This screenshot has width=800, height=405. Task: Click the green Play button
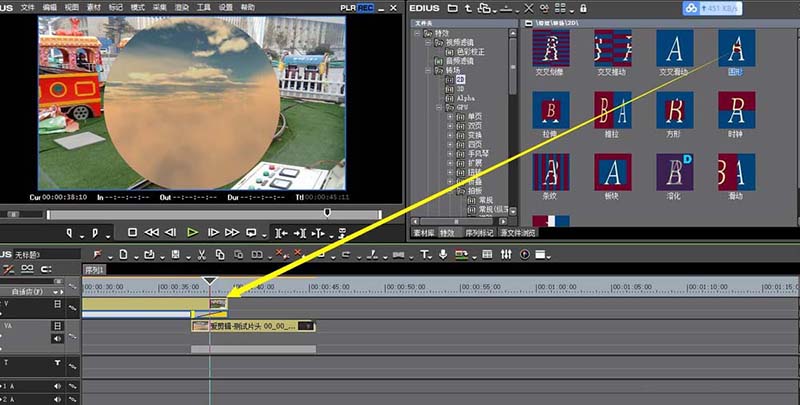(192, 233)
